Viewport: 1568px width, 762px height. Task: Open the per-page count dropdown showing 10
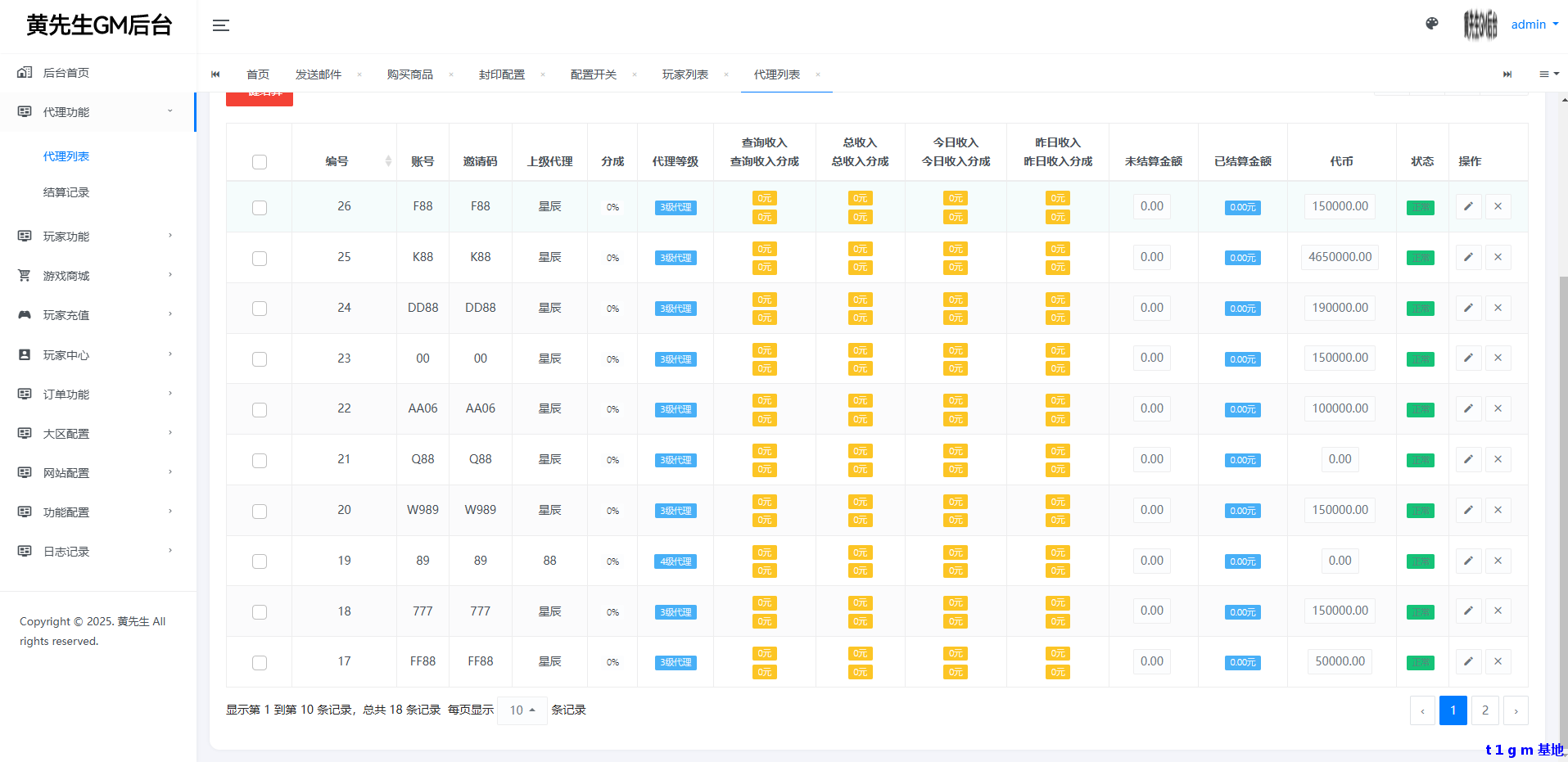tap(522, 710)
